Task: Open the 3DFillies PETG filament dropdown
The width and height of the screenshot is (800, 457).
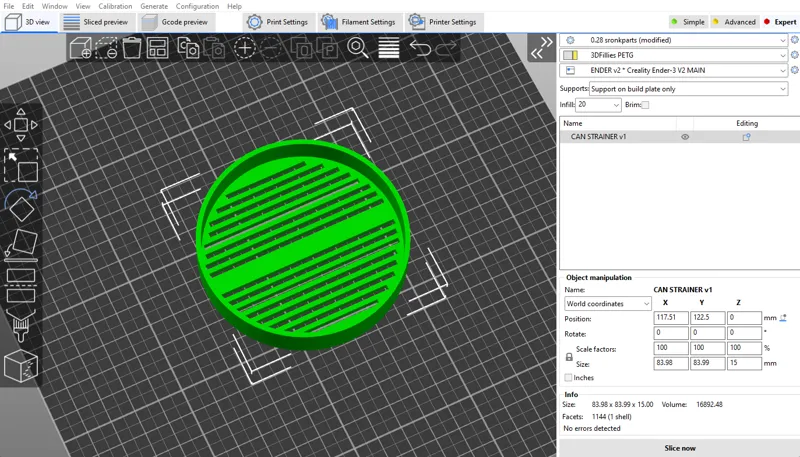Action: click(673, 55)
